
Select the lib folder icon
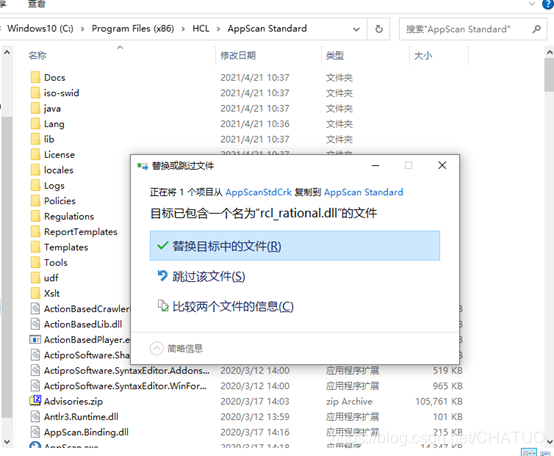[35, 139]
